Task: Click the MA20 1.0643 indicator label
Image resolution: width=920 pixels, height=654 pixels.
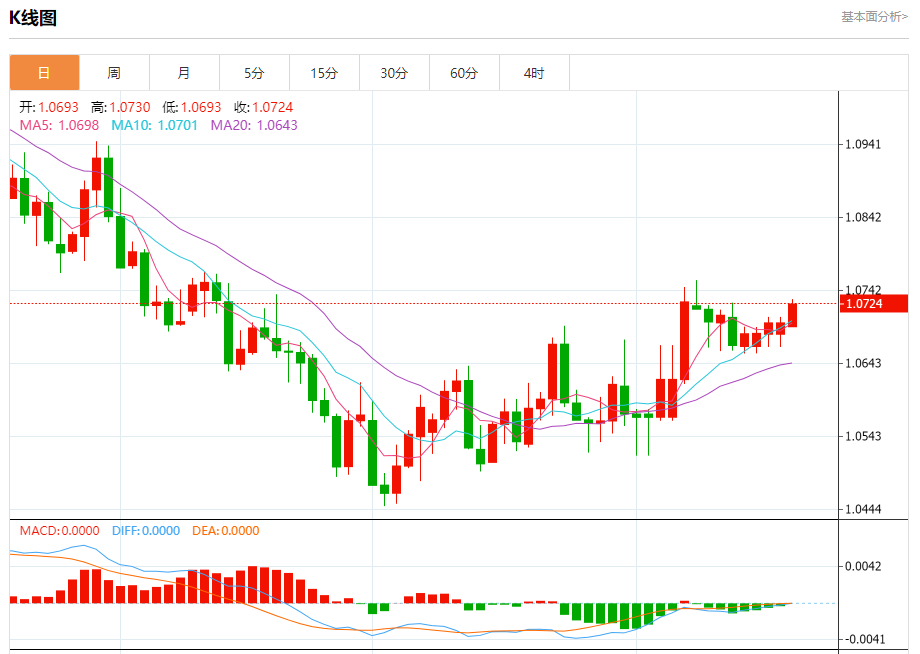Action: tap(254, 126)
